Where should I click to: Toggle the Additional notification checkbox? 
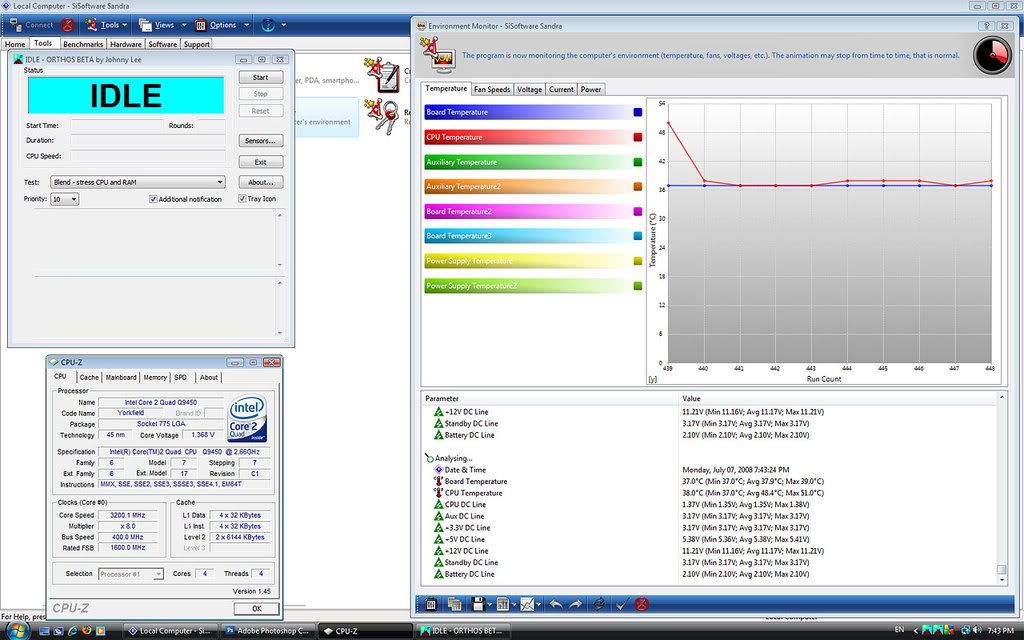153,199
